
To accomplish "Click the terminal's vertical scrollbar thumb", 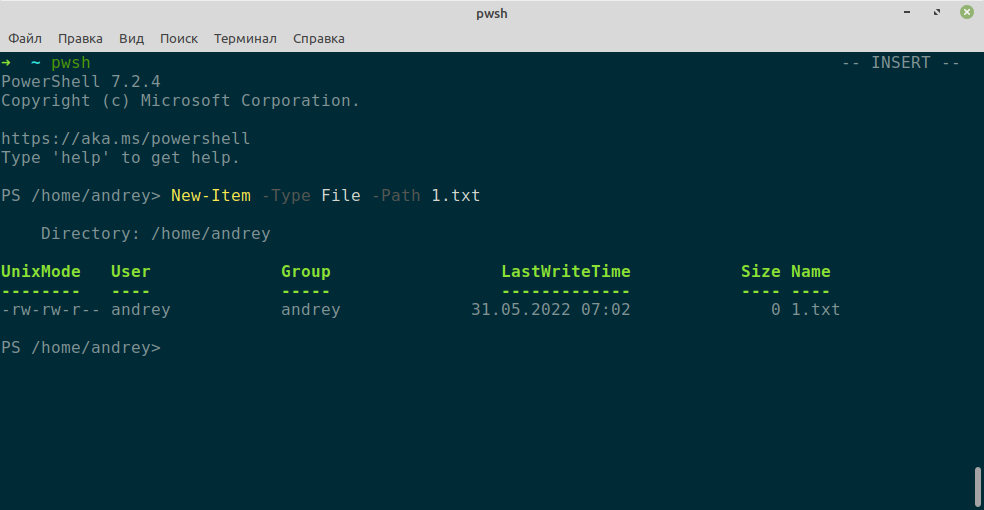I will tap(977, 487).
